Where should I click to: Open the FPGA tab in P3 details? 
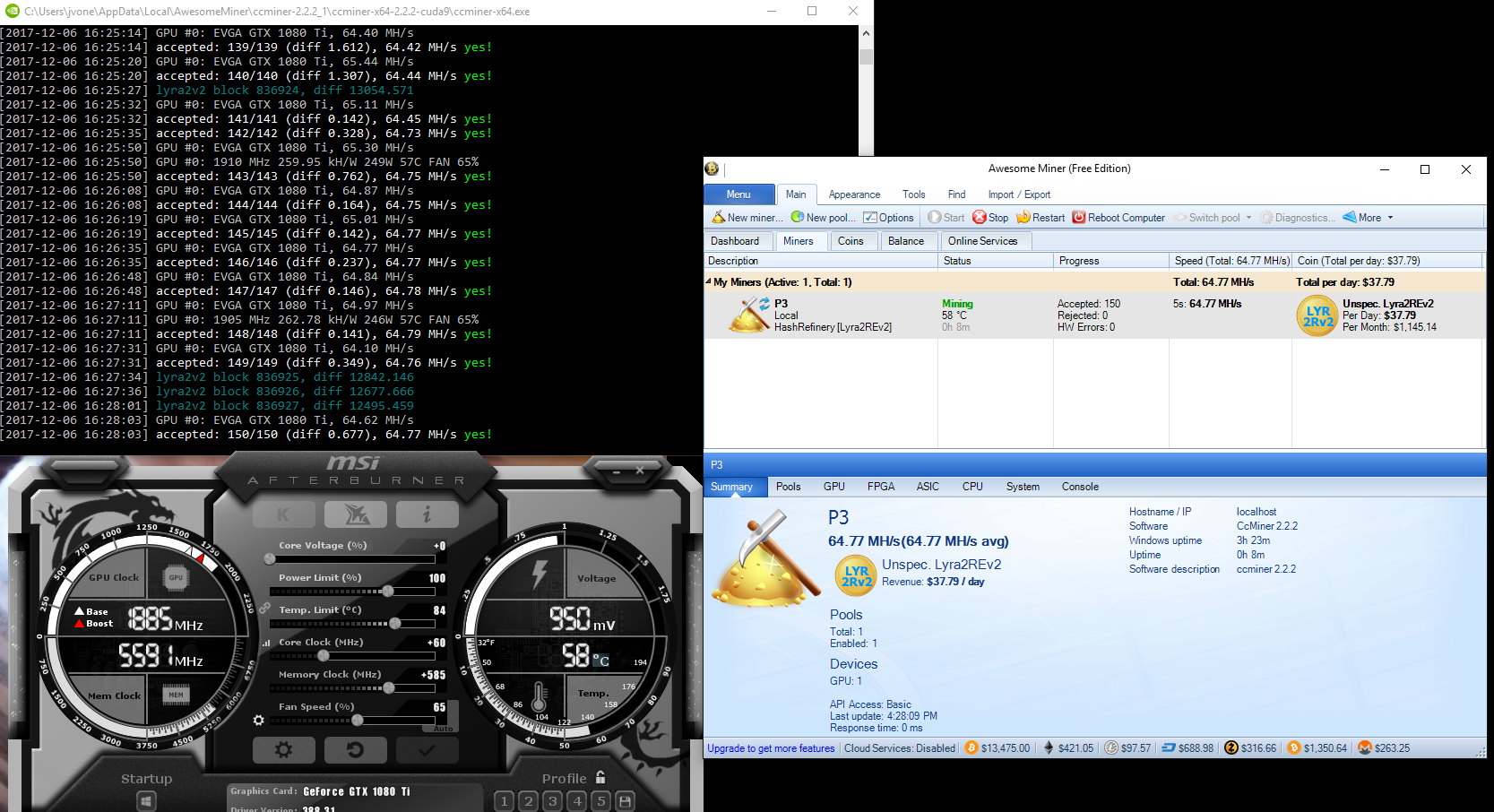pyautogui.click(x=881, y=487)
